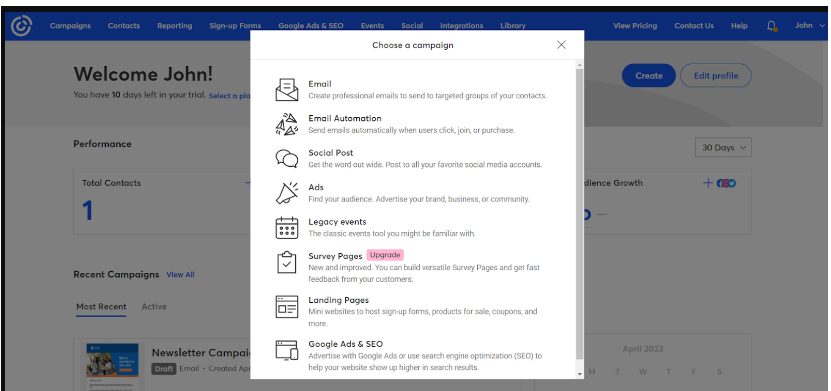The height and width of the screenshot is (391, 831).
Task: Open the Sign-up Forms menu
Action: pos(235,25)
